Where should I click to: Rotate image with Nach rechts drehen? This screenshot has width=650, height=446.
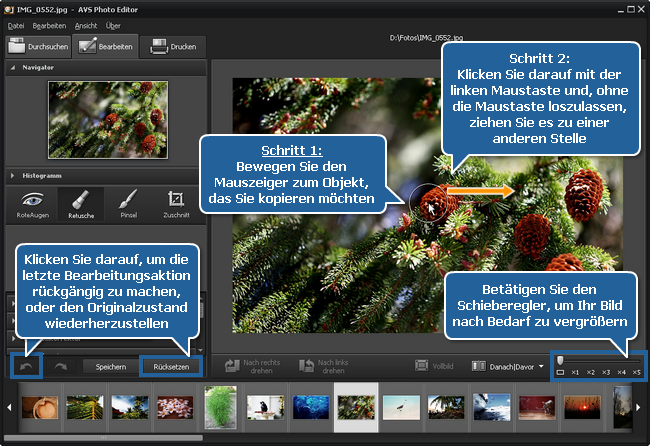[x=252, y=366]
